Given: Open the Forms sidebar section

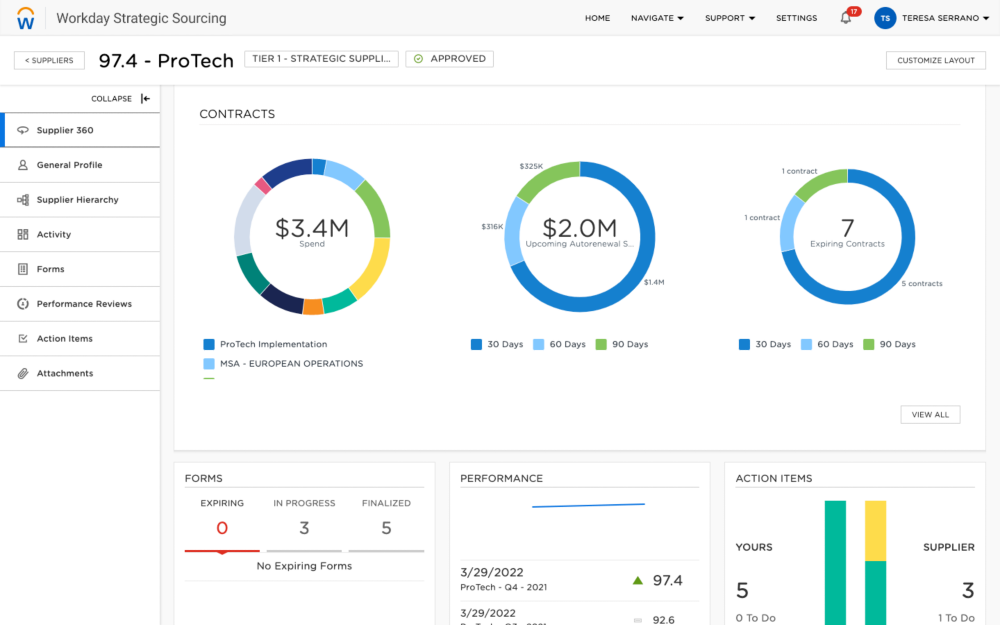Looking at the screenshot, I should [80, 269].
